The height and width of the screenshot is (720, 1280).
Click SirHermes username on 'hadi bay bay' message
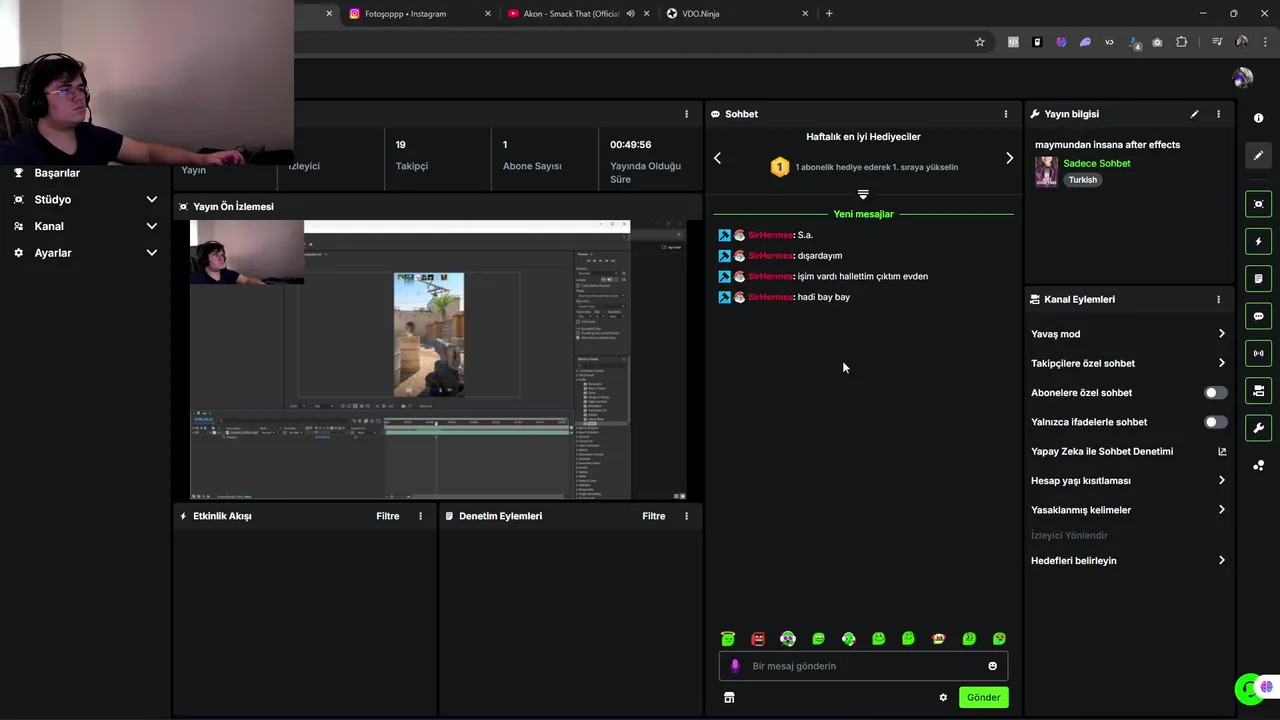click(770, 297)
